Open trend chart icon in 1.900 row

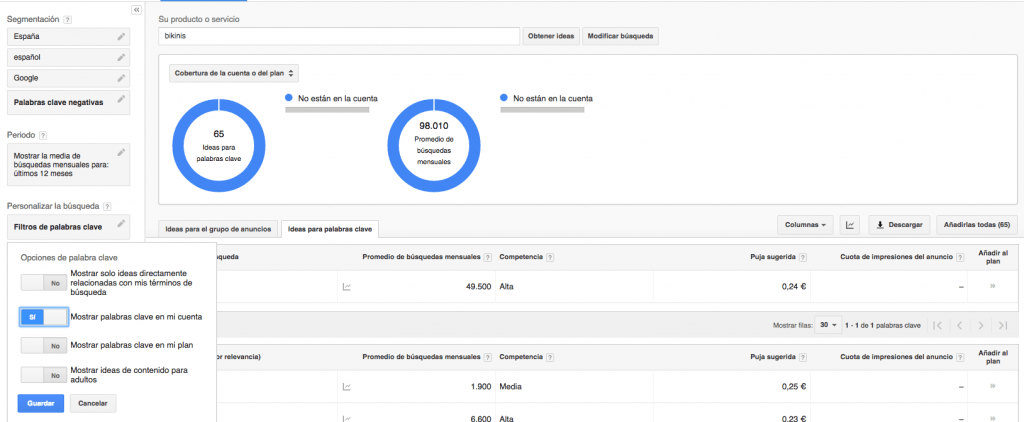[347, 387]
